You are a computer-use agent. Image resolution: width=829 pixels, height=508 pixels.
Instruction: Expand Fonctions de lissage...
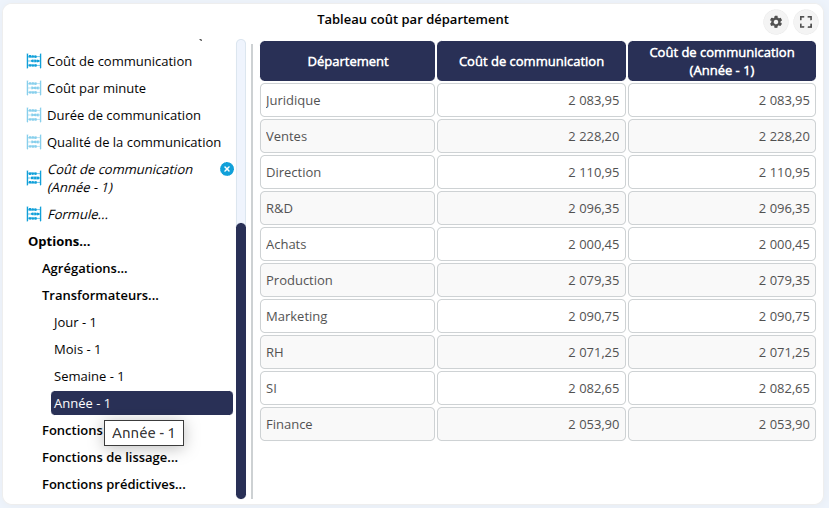click(110, 458)
